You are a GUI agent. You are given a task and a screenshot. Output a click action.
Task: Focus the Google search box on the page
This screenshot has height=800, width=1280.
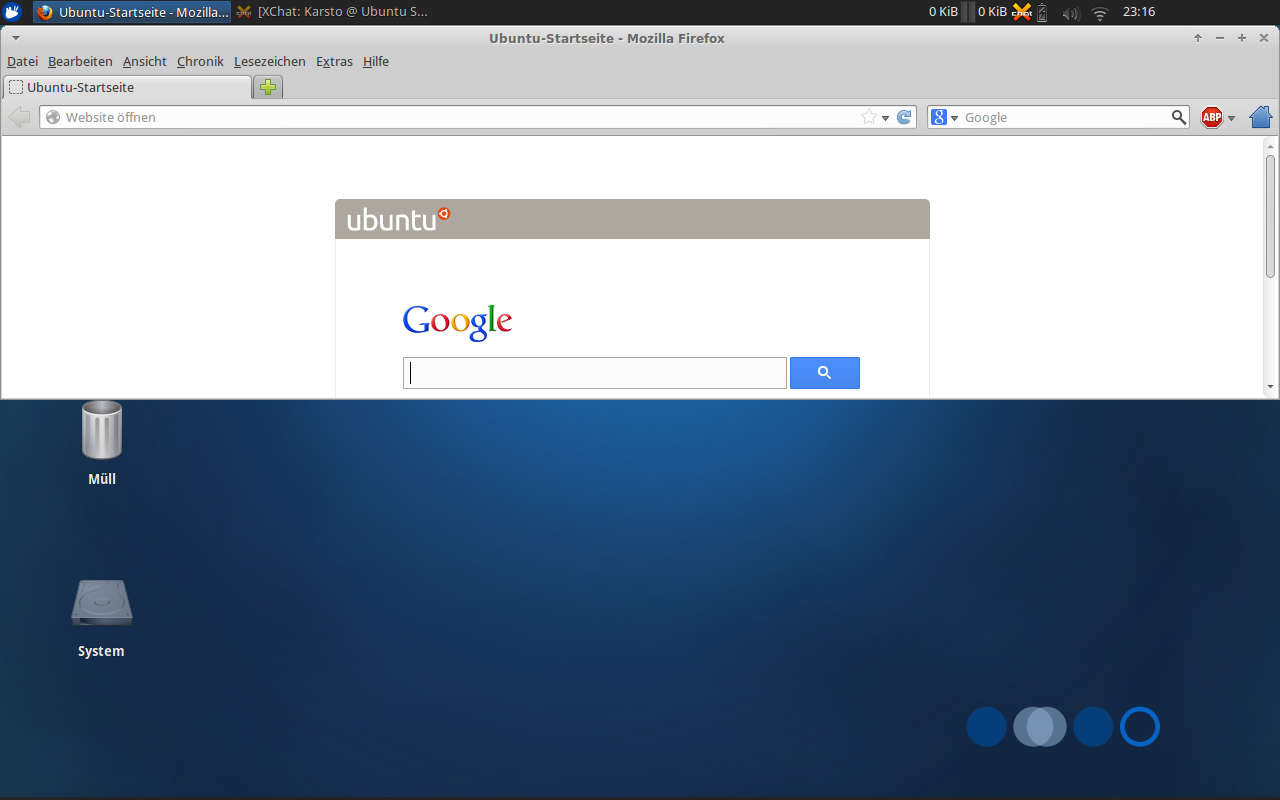coord(595,373)
